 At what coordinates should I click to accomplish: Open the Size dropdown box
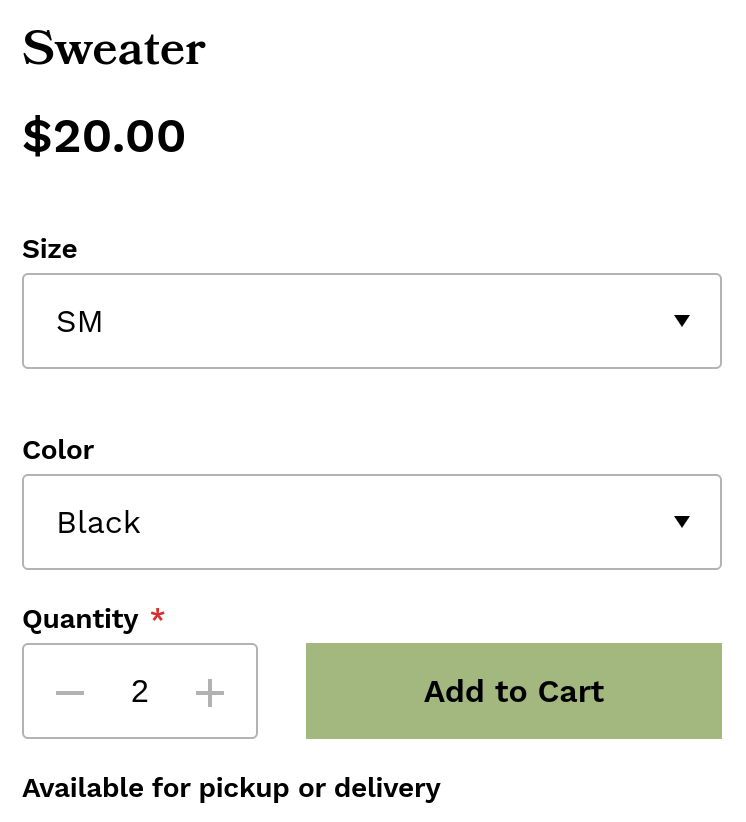372,321
